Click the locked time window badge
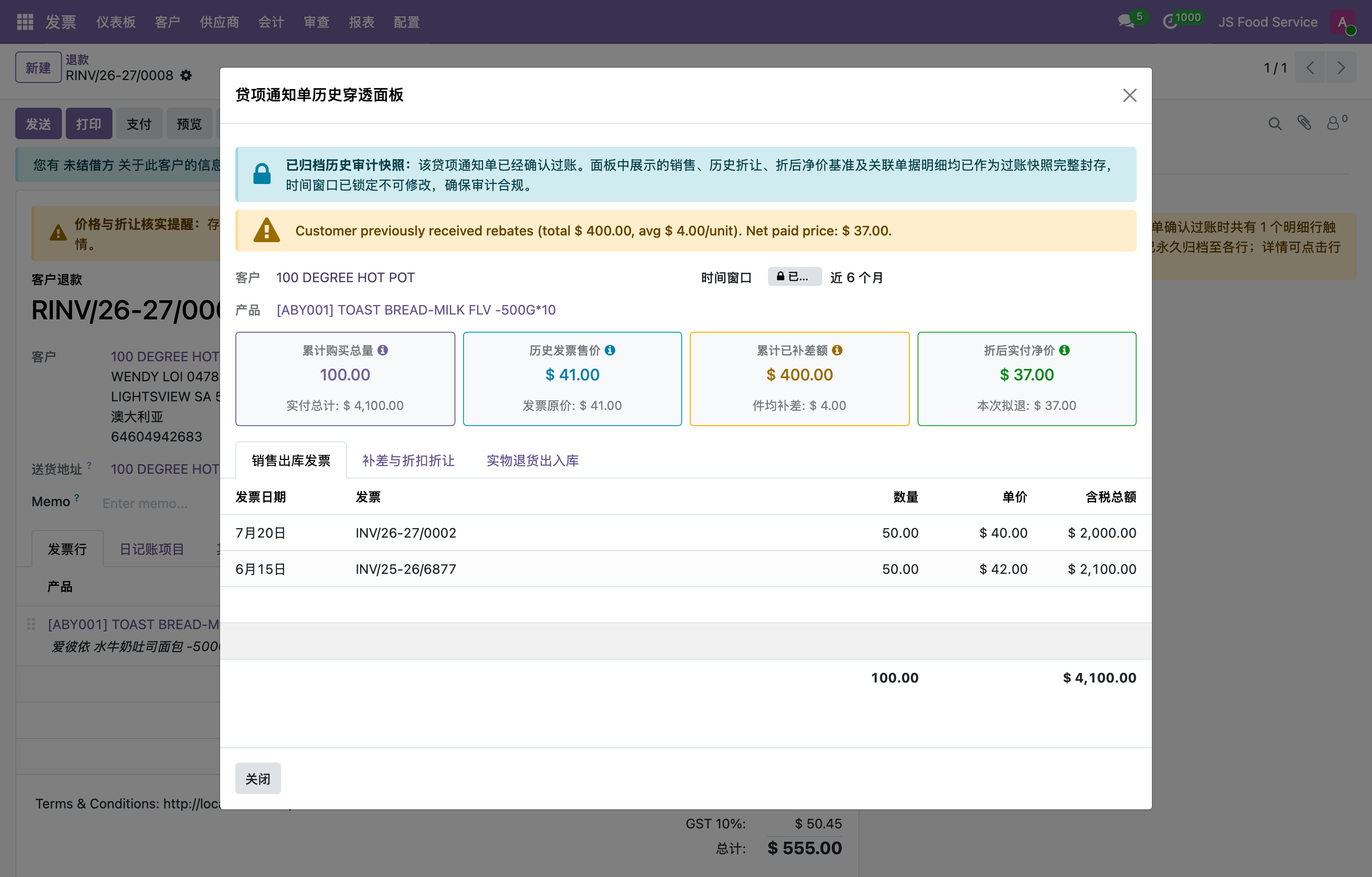This screenshot has width=1372, height=877. [x=794, y=276]
